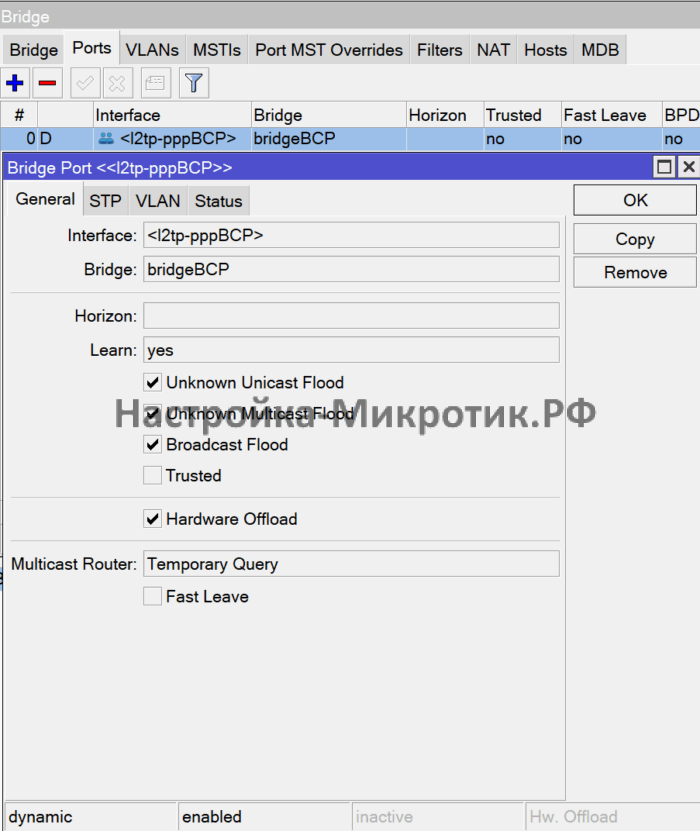
Task: Click the 'dynamic' status bar entry
Action: click(90, 816)
